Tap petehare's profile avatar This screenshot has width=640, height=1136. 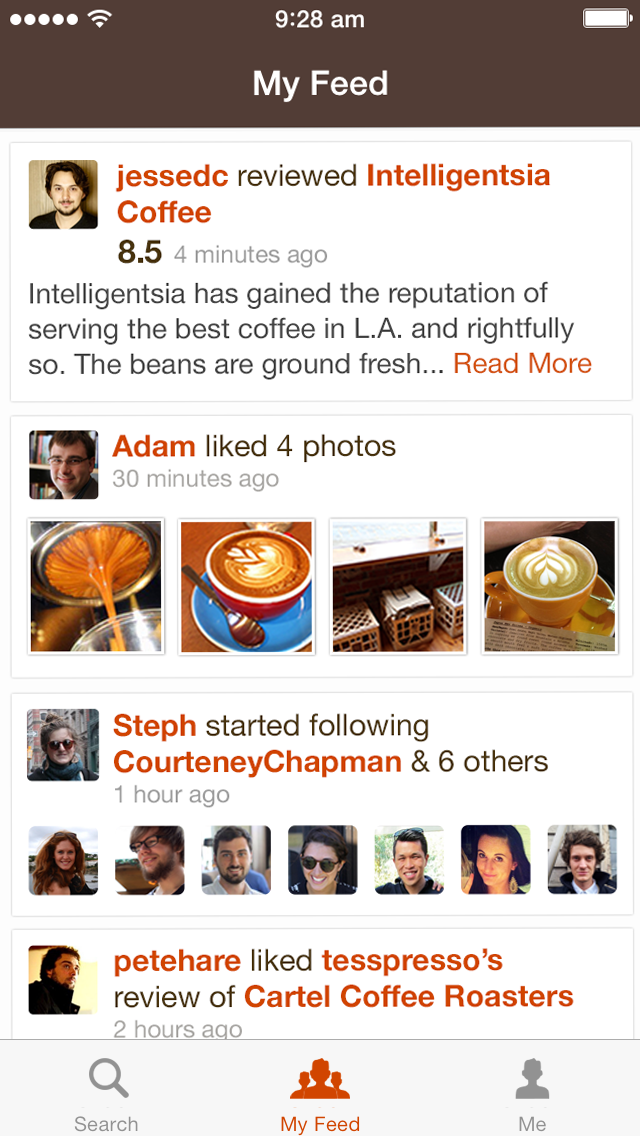[62, 980]
